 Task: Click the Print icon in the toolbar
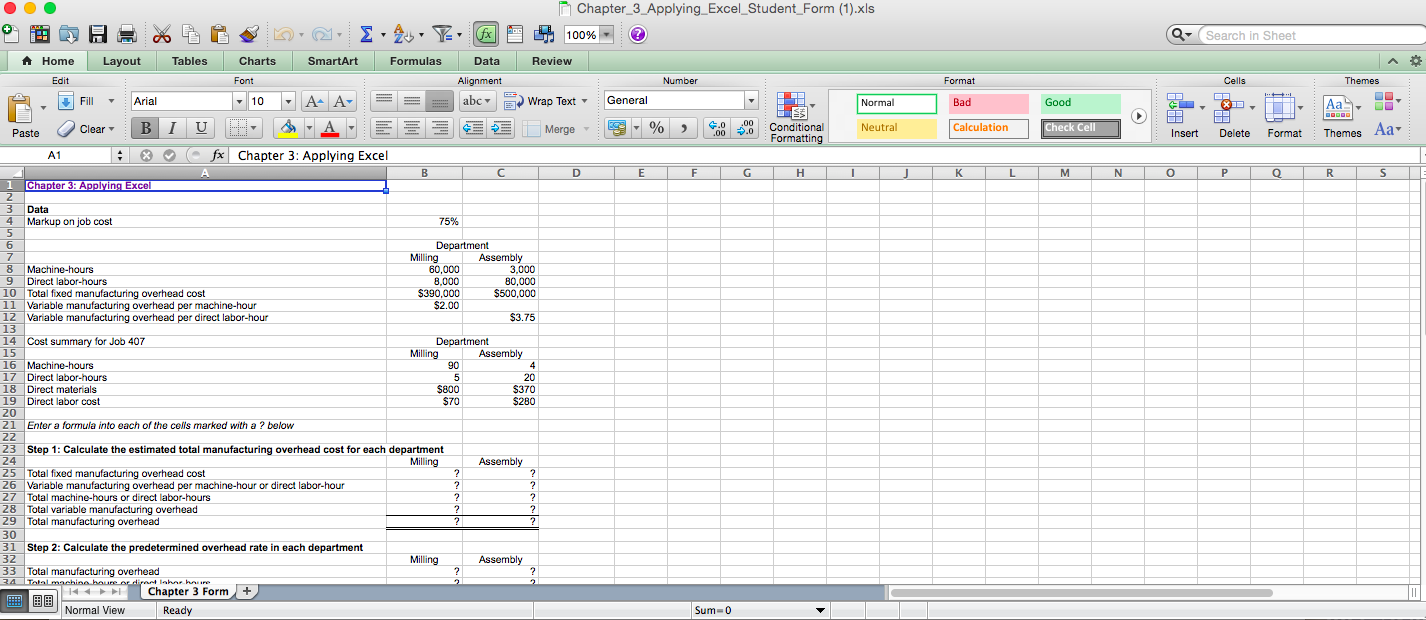pos(126,33)
